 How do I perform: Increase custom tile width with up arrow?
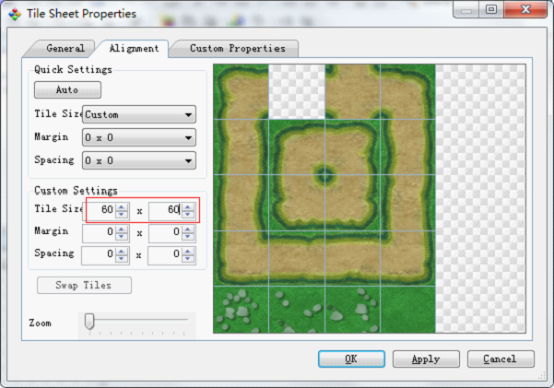122,207
